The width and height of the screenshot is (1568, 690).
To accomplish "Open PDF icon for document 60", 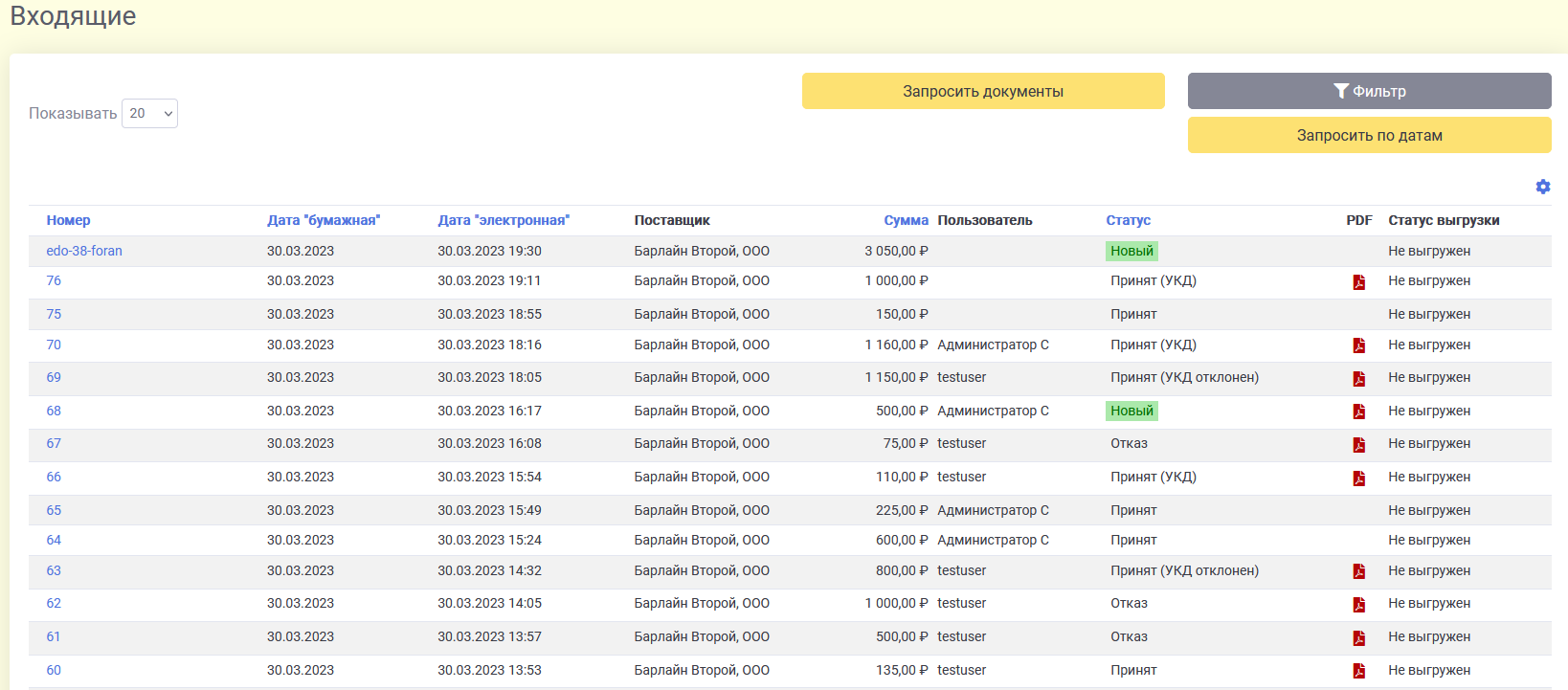I will click(1358, 671).
